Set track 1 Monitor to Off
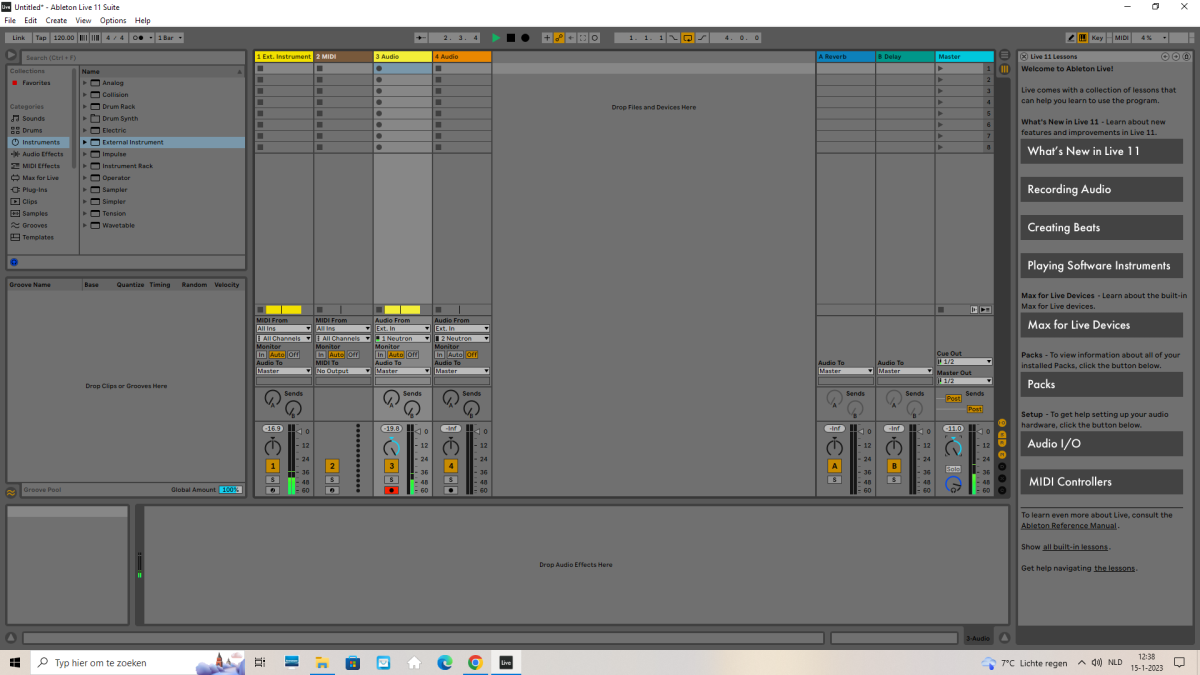This screenshot has height=675, width=1200. coord(294,355)
